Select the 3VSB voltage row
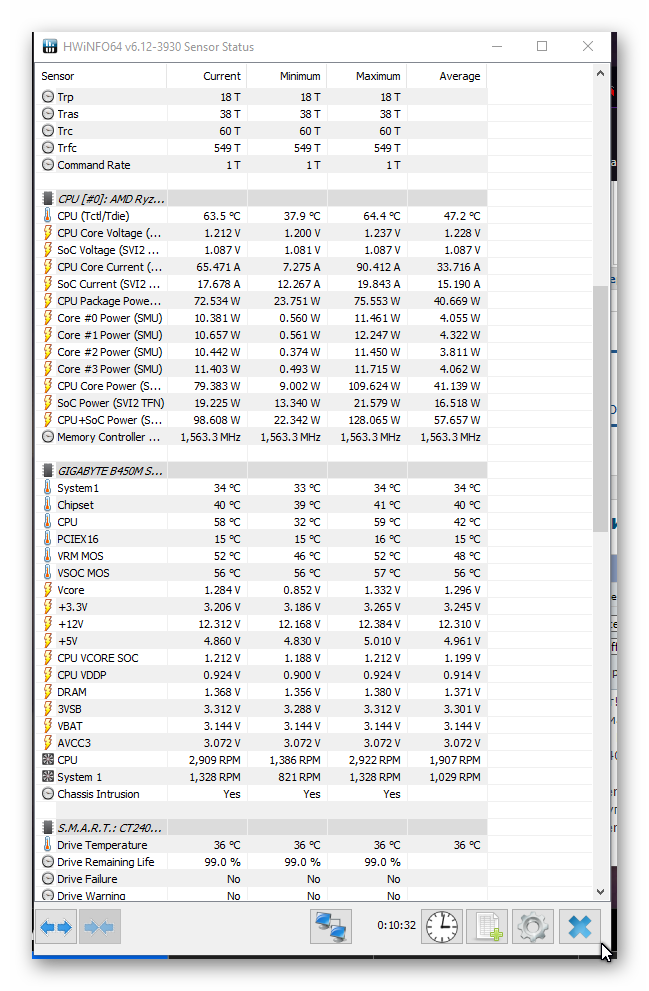Image resolution: width=649 pixels, height=991 pixels. coord(262,709)
